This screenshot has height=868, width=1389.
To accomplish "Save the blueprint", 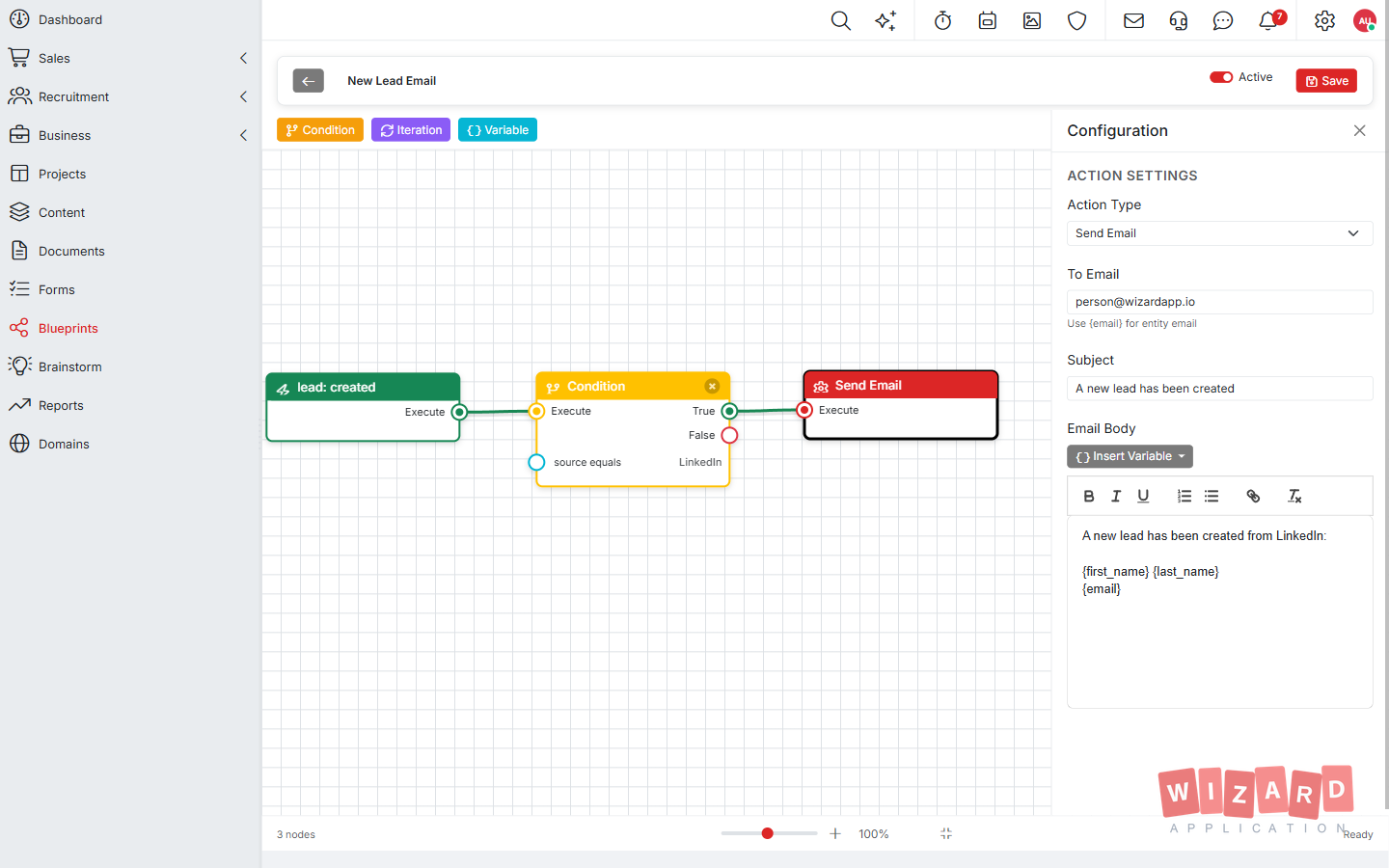I will click(x=1326, y=81).
